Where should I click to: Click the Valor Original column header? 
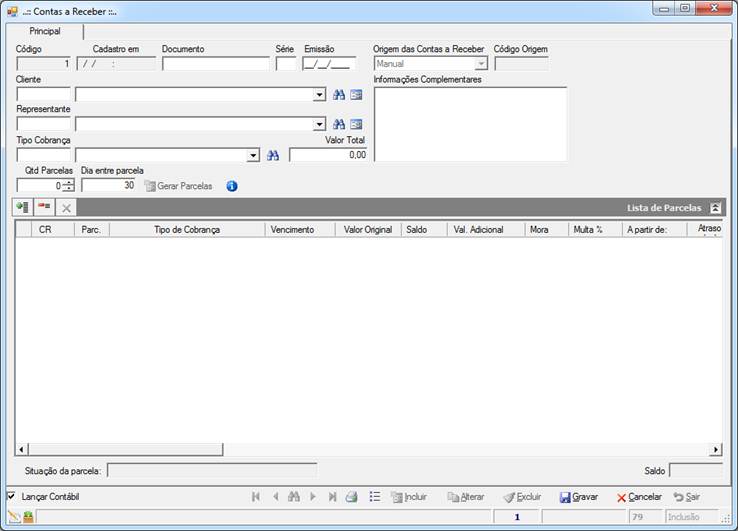368,230
